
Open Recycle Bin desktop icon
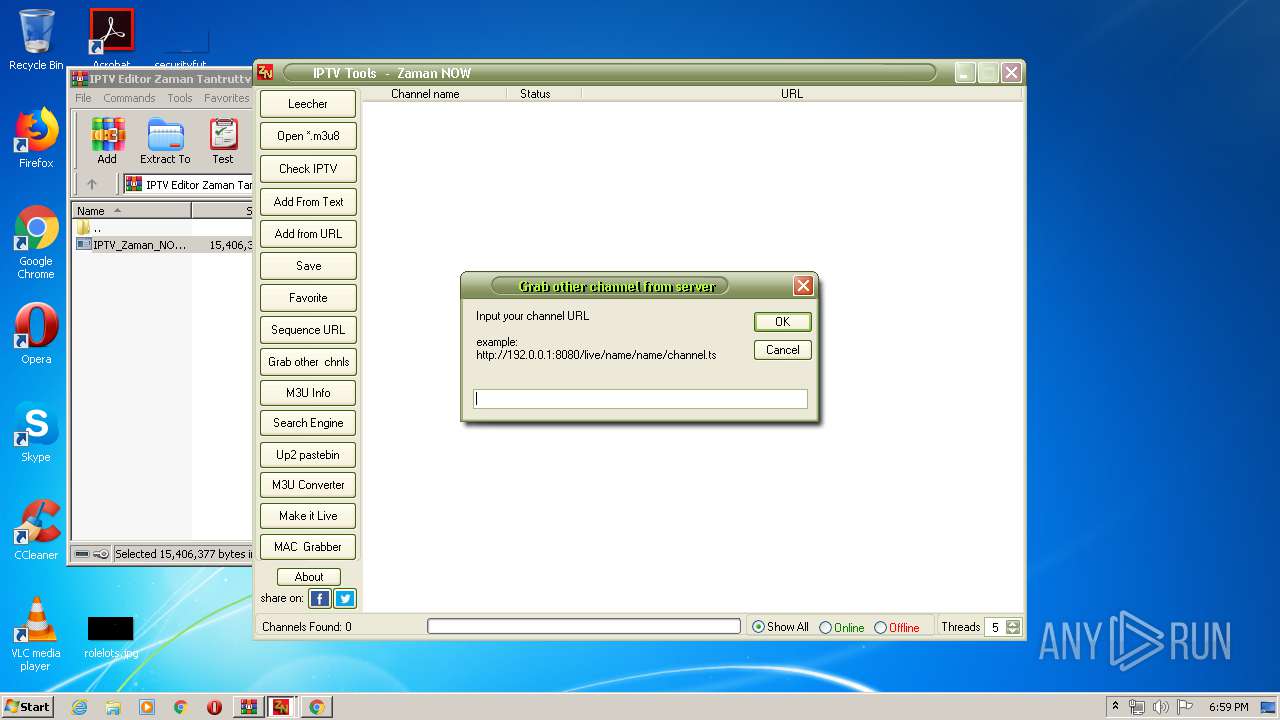tap(36, 40)
